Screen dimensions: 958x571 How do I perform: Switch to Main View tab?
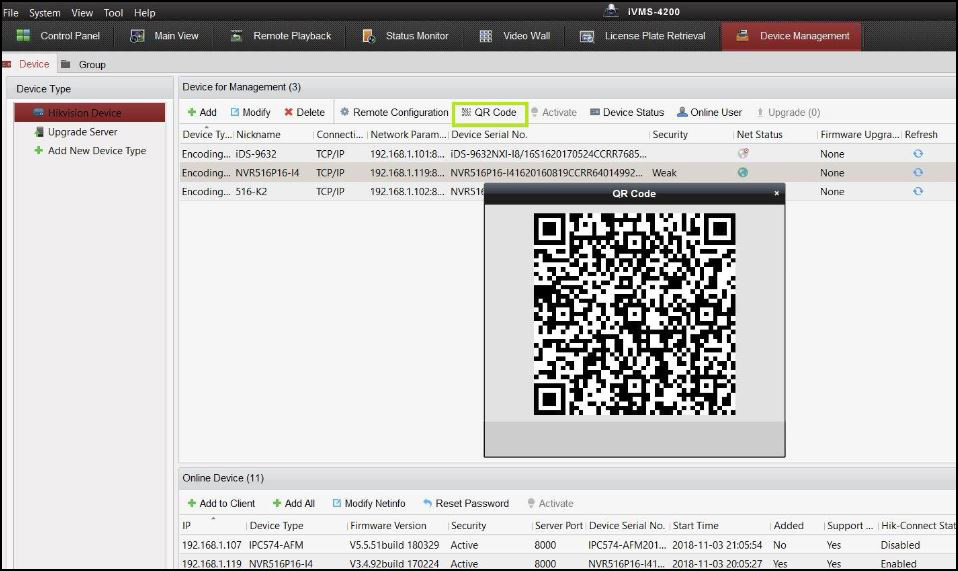coord(164,36)
